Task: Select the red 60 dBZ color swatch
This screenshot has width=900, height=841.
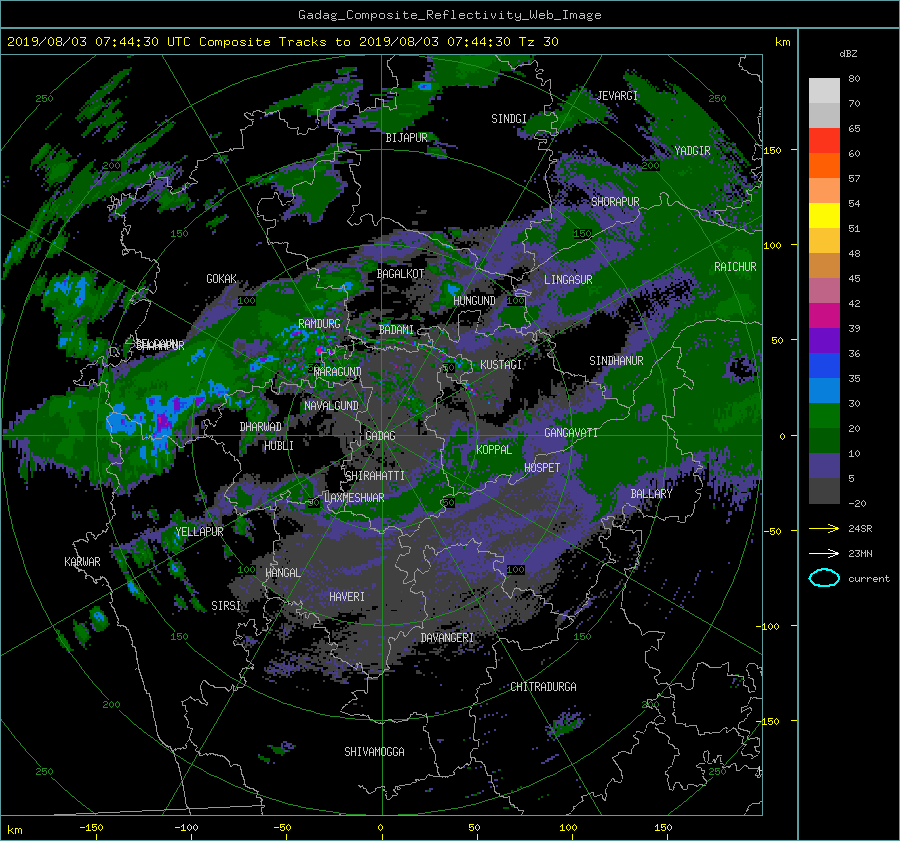Action: click(x=824, y=140)
